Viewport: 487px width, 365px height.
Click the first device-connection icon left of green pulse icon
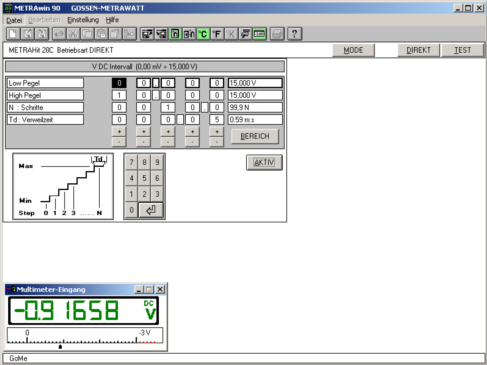147,34
